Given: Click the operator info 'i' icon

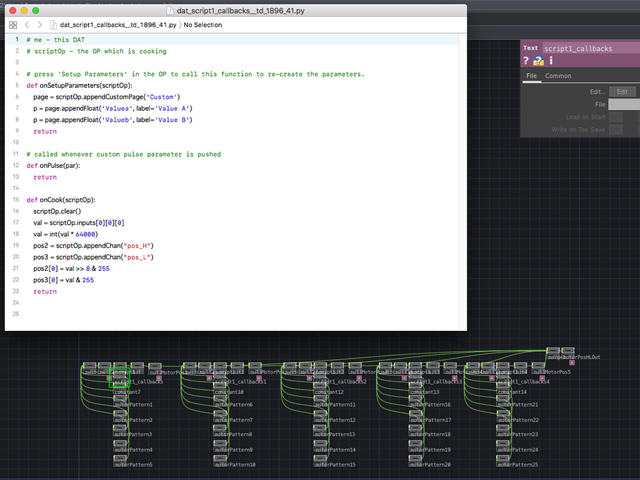Looking at the screenshot, I should pos(551,61).
